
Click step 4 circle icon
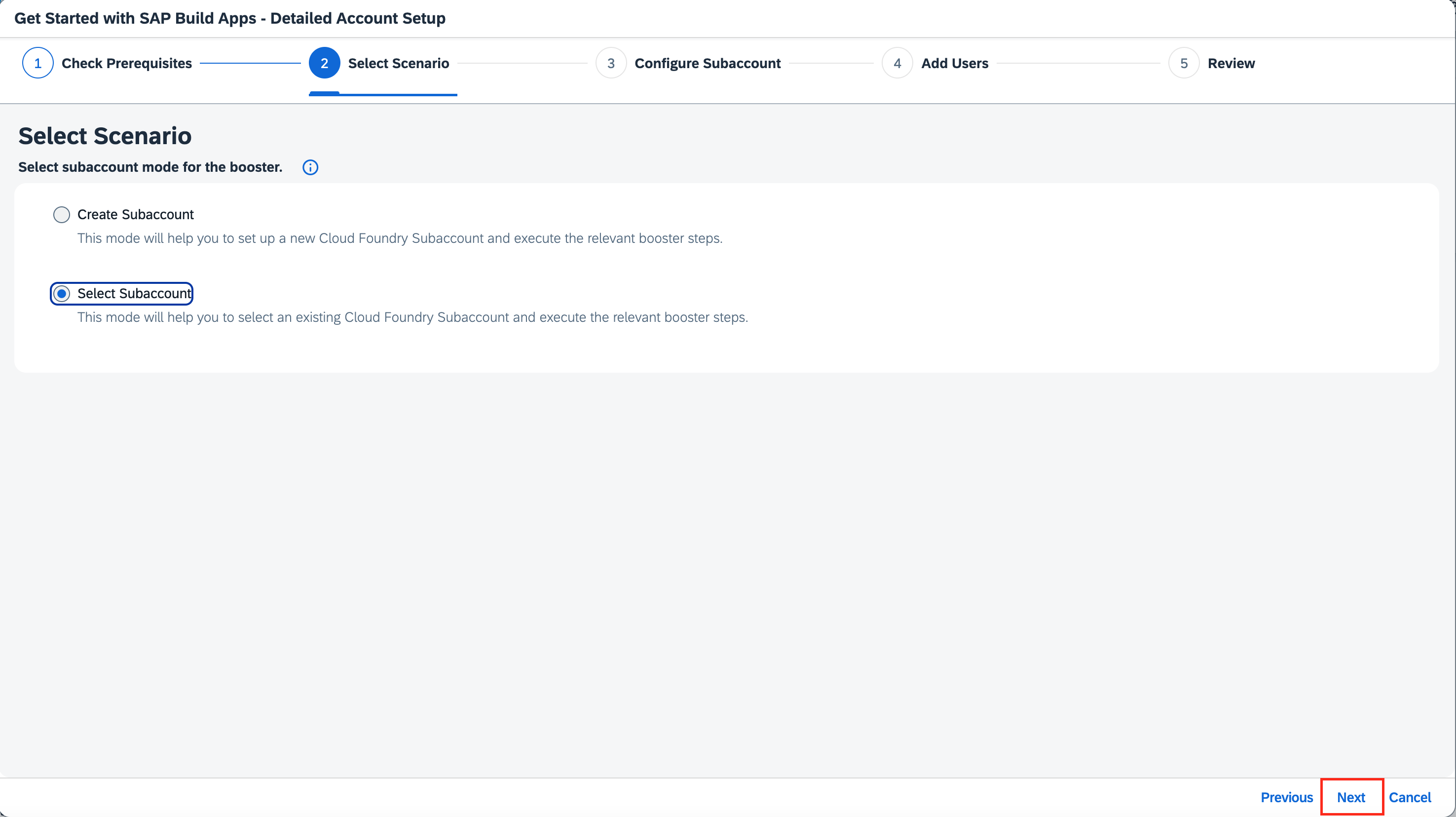(897, 63)
